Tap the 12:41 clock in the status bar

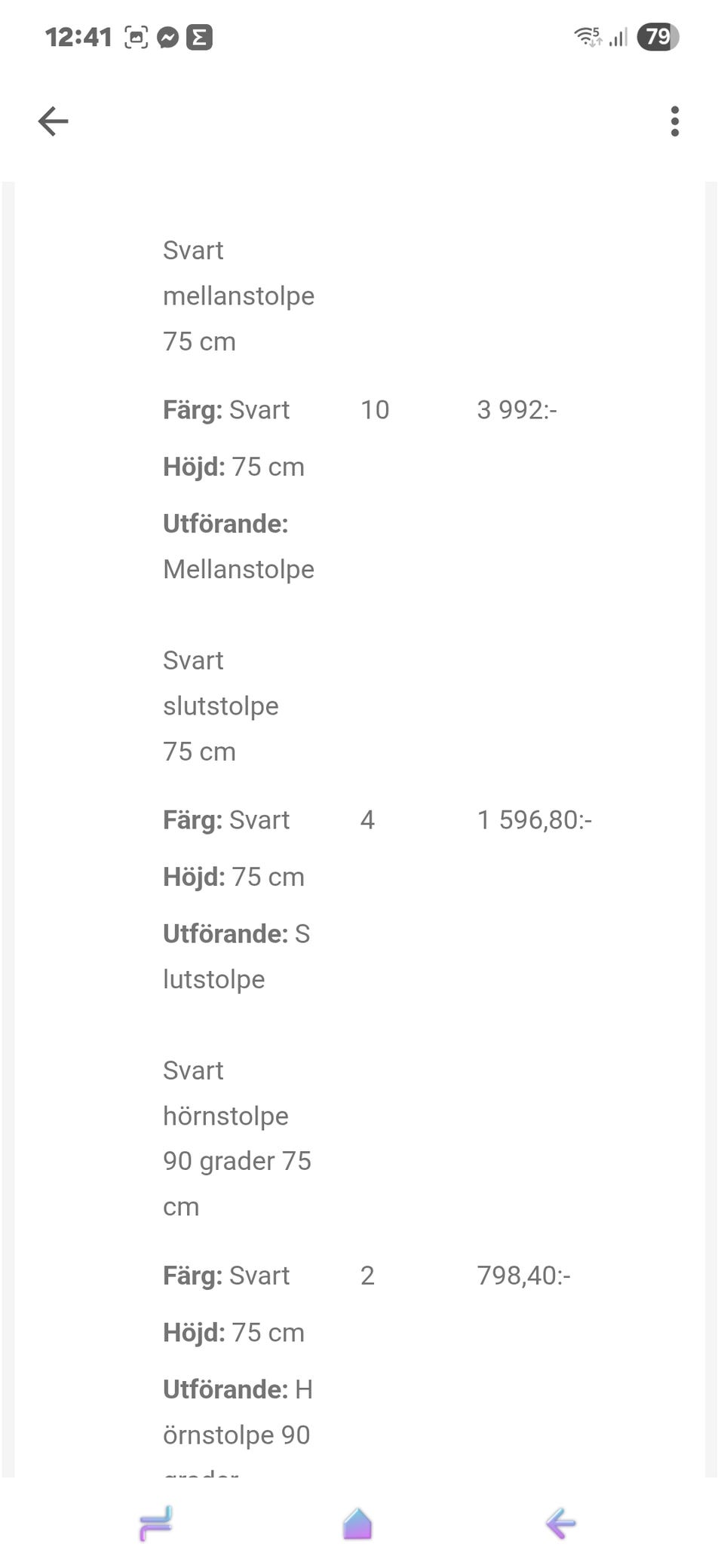[x=78, y=37]
